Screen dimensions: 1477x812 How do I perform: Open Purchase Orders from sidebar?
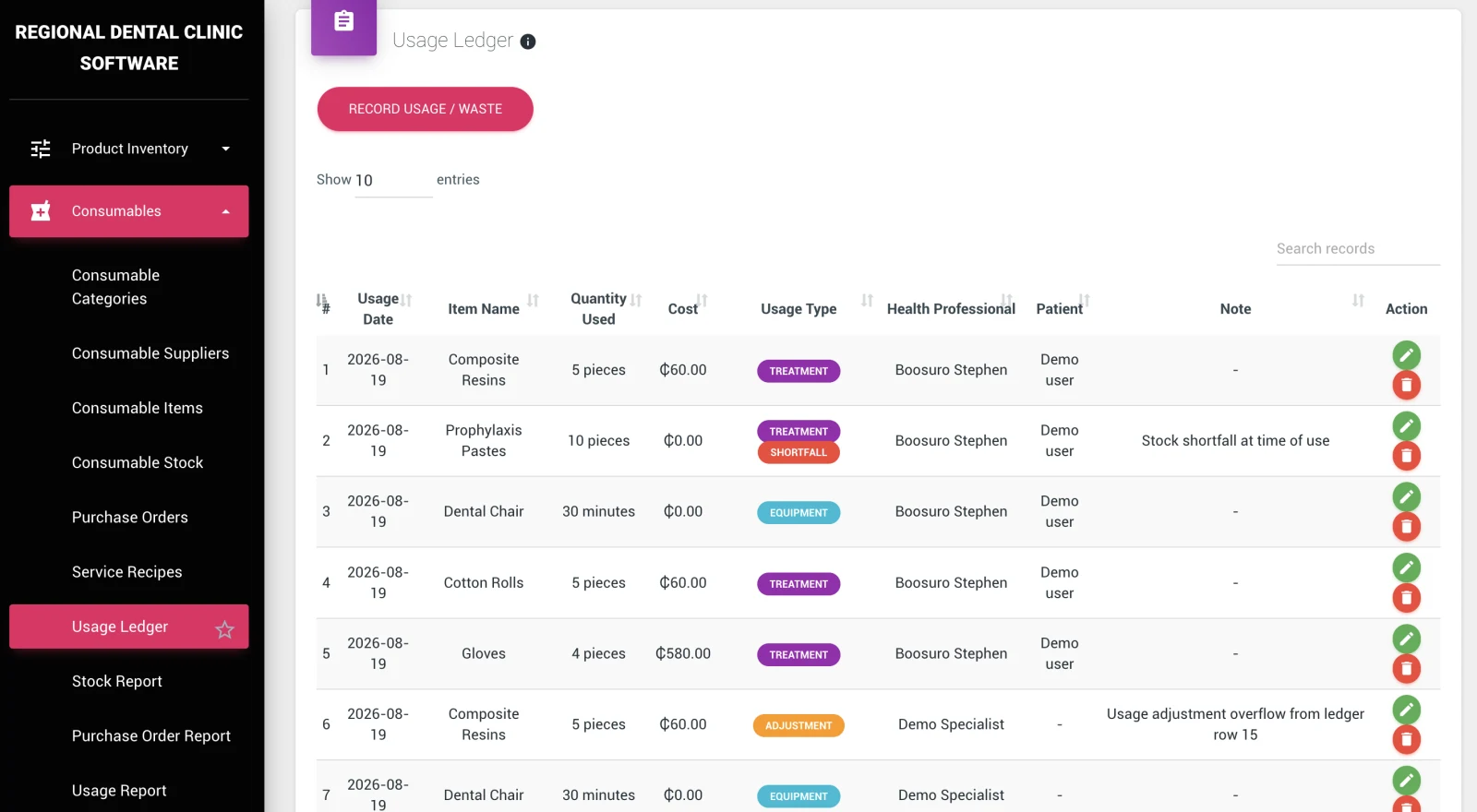(x=129, y=518)
